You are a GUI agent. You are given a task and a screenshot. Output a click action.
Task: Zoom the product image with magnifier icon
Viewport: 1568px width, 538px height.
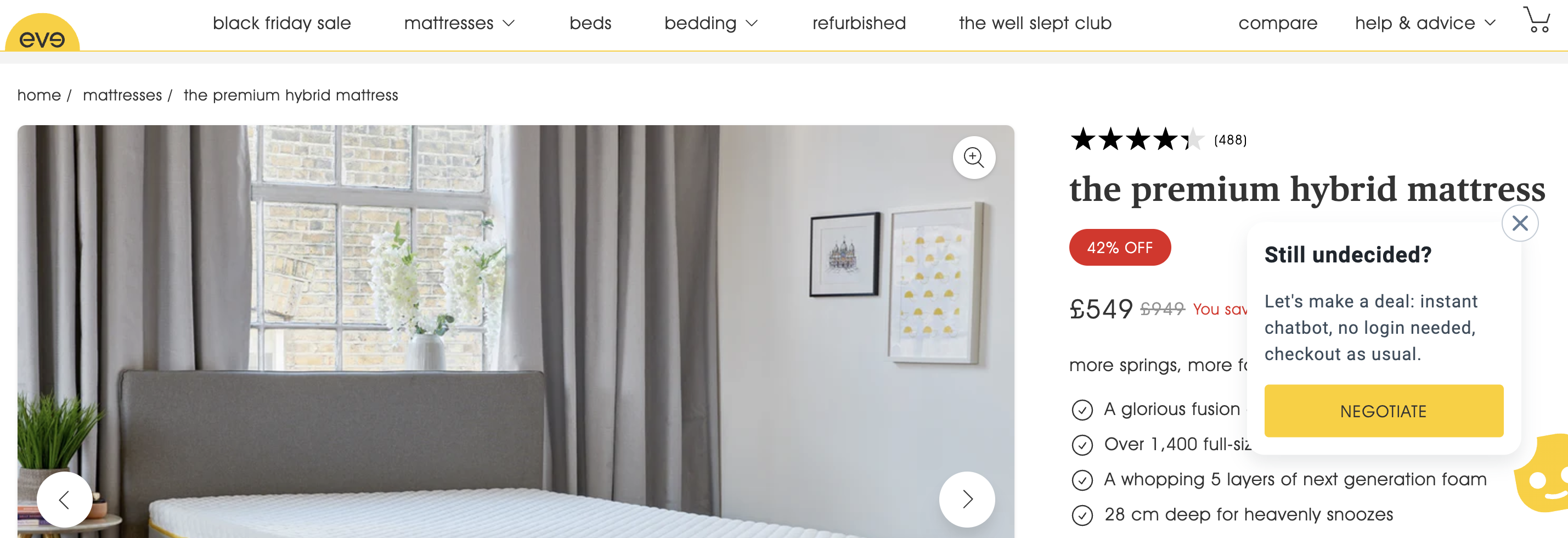974,157
